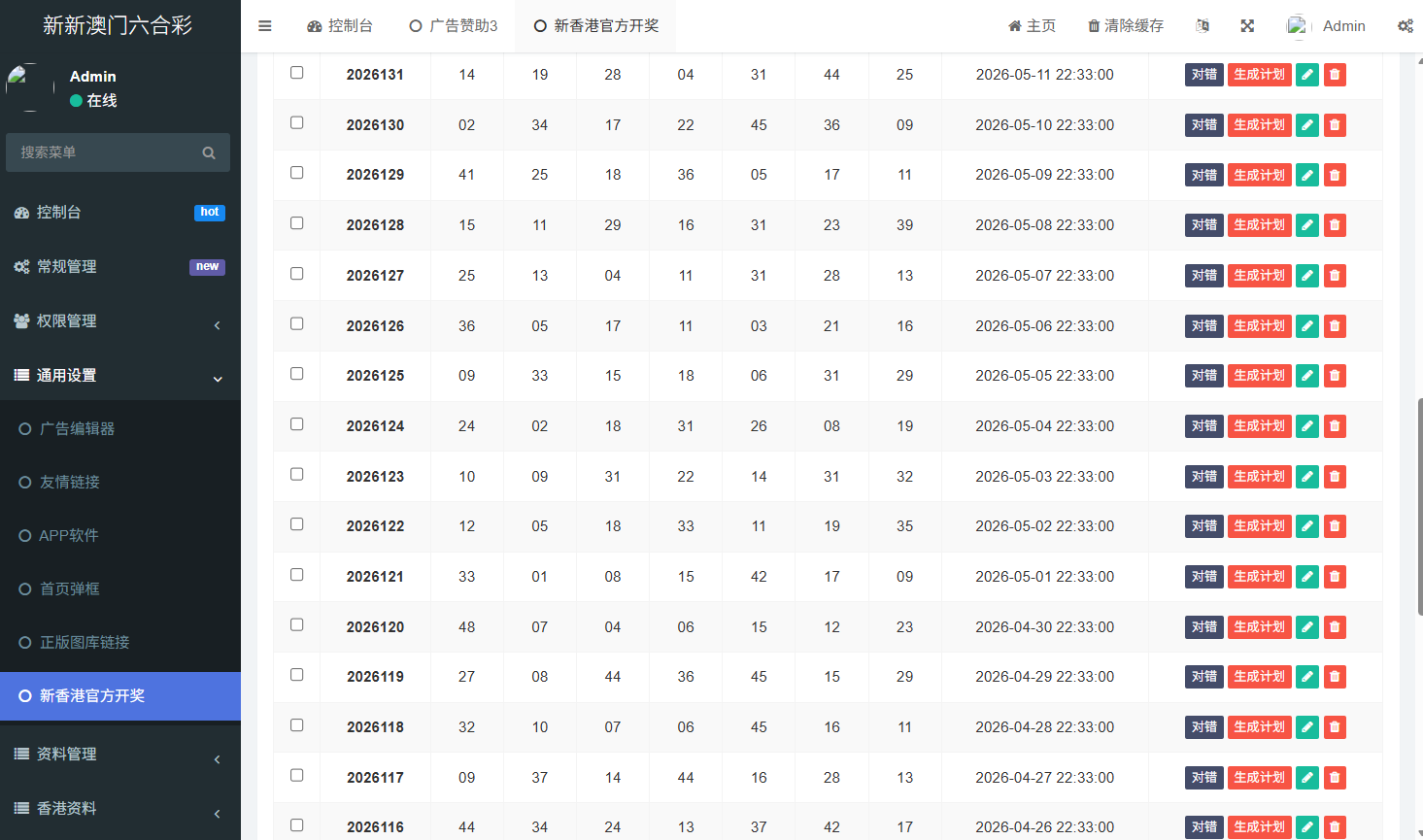Switch to the 广告赞助3 tab
The height and width of the screenshot is (840, 1423).
(x=454, y=26)
